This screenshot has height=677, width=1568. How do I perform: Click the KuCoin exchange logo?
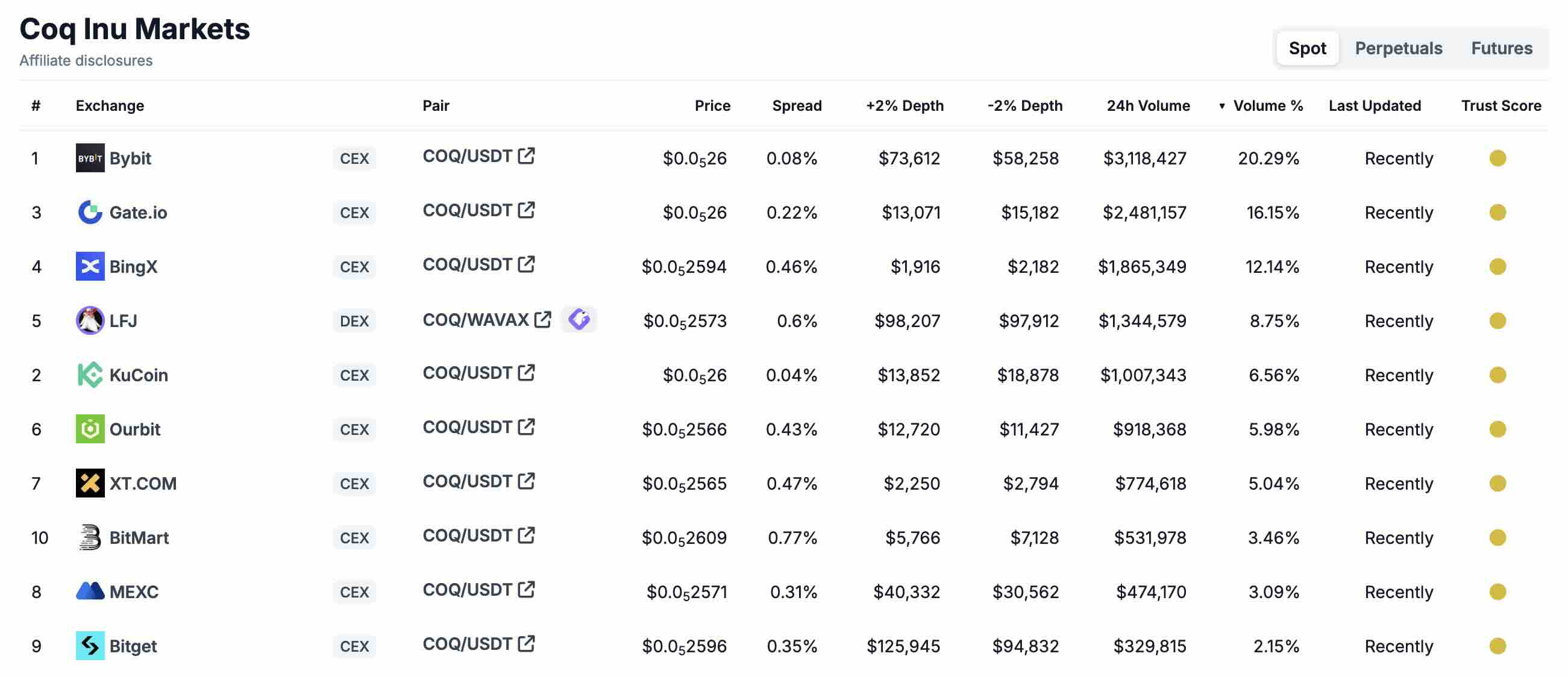[90, 375]
